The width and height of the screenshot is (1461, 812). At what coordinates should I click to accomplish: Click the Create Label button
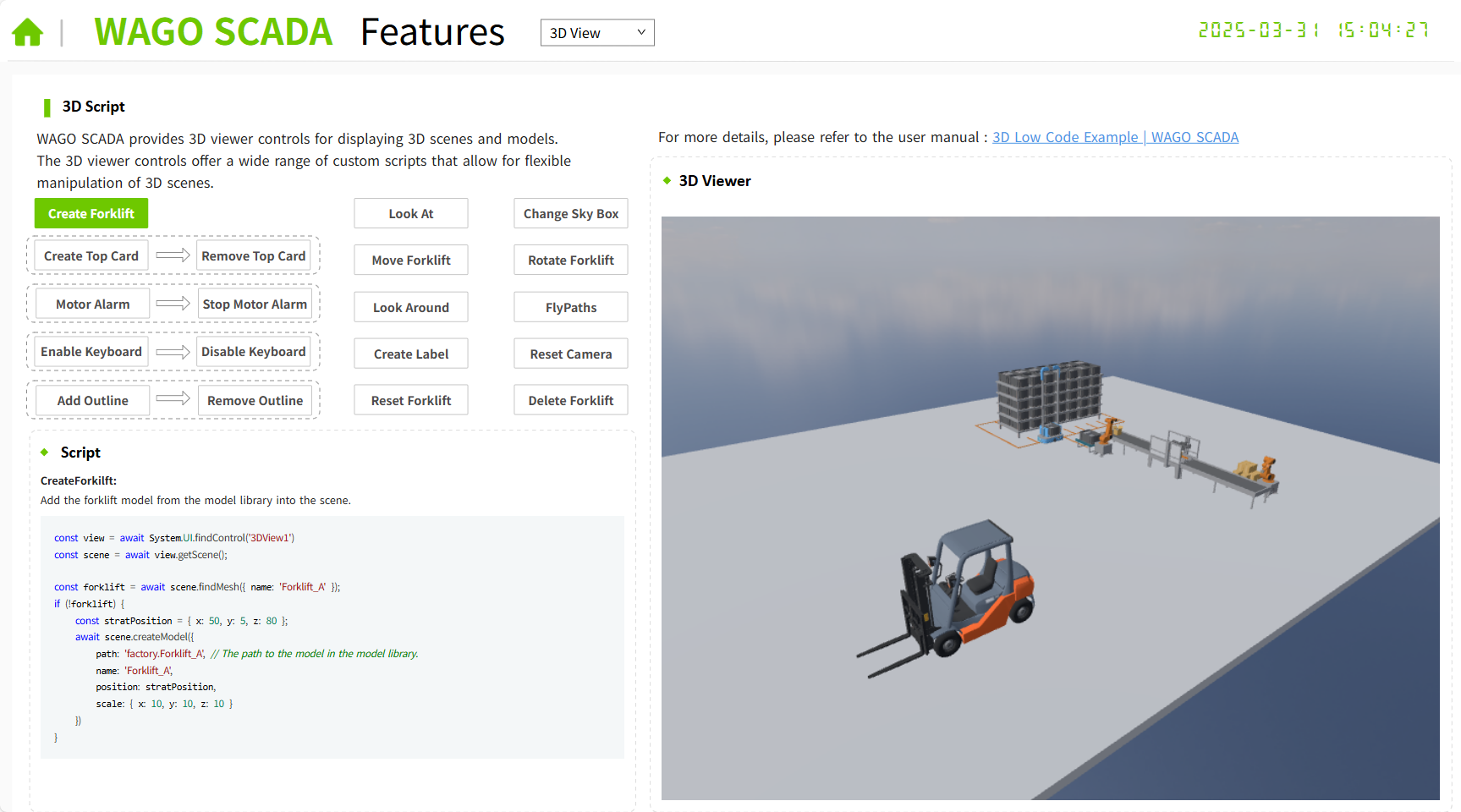pos(410,354)
